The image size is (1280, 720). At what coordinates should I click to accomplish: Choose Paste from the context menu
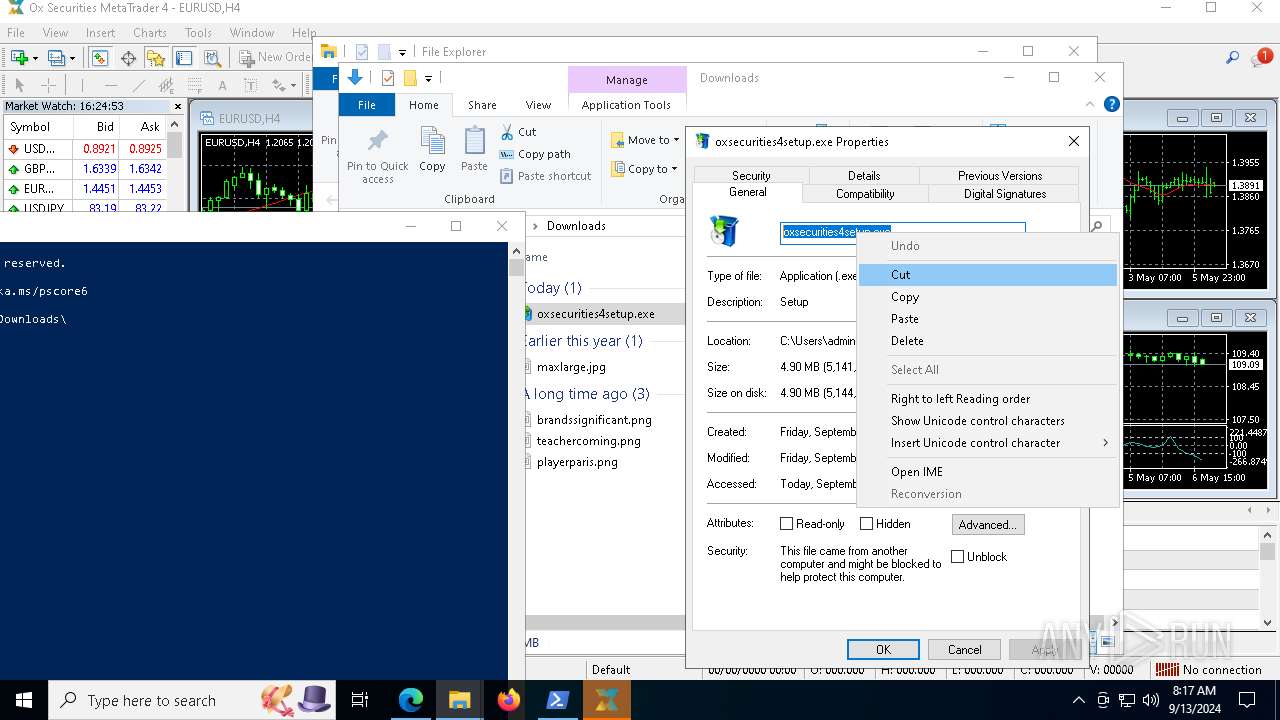[x=988, y=319]
